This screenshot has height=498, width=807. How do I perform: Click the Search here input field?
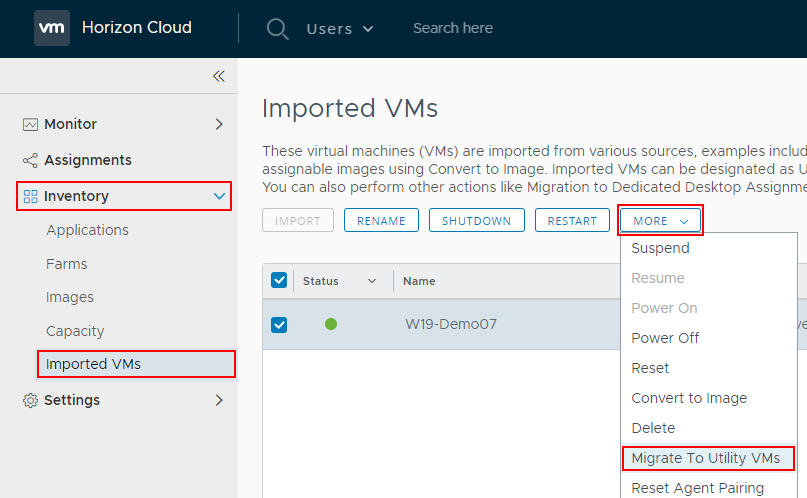click(500, 28)
